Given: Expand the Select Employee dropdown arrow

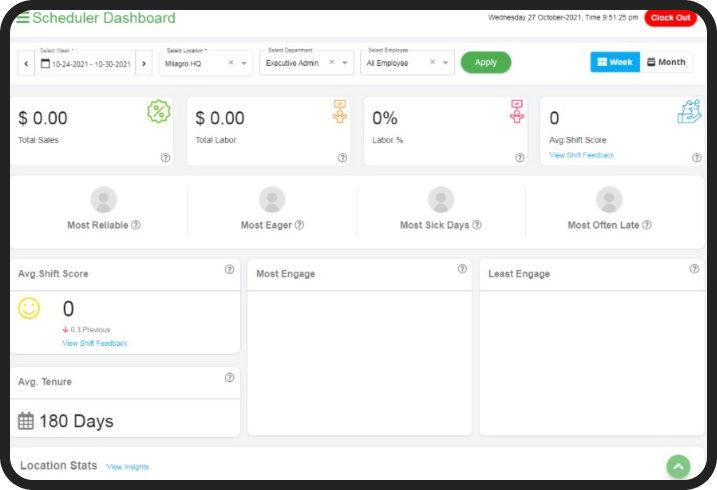Looking at the screenshot, I should click(x=445, y=63).
